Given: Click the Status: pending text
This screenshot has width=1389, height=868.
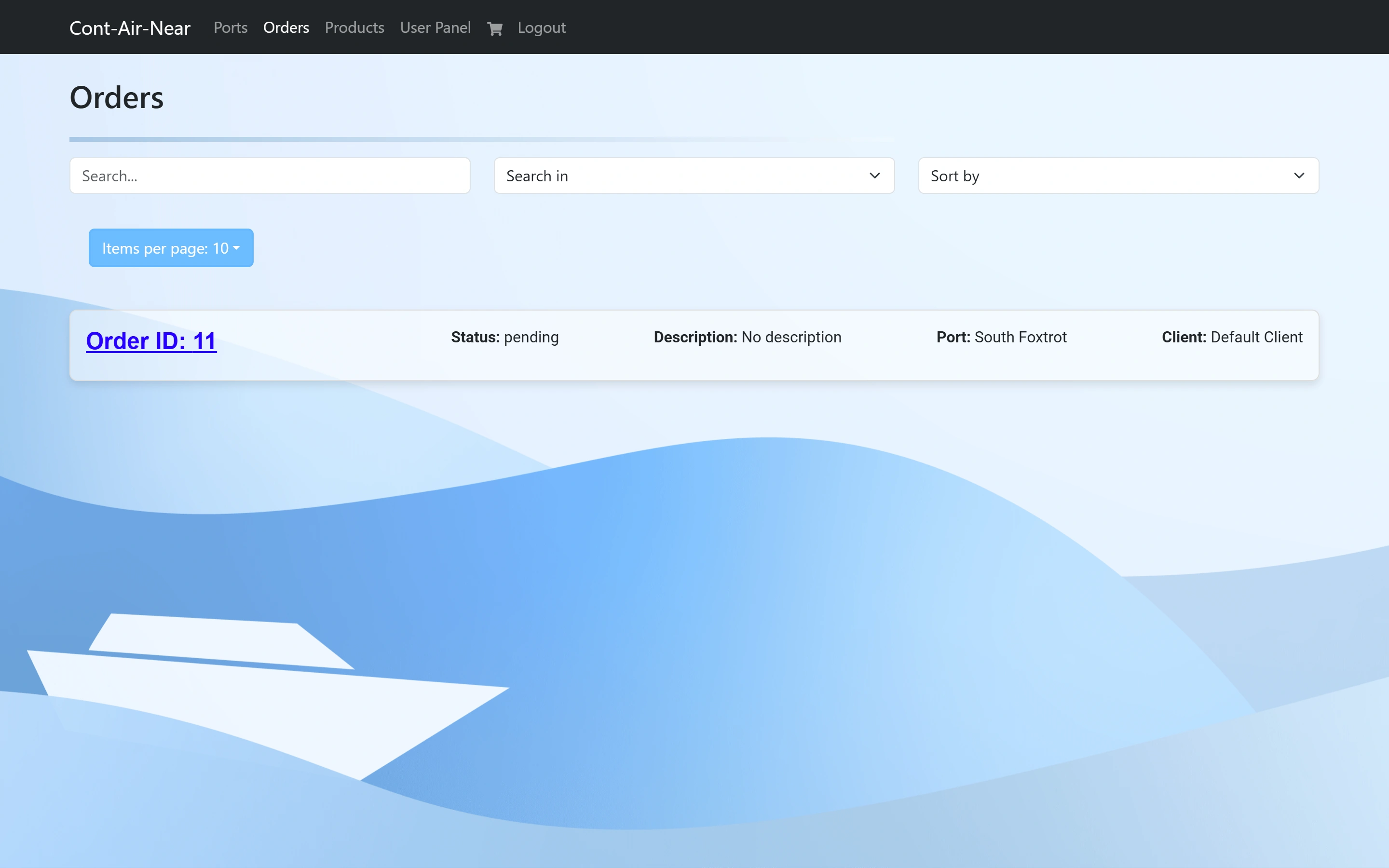Looking at the screenshot, I should click(504, 337).
